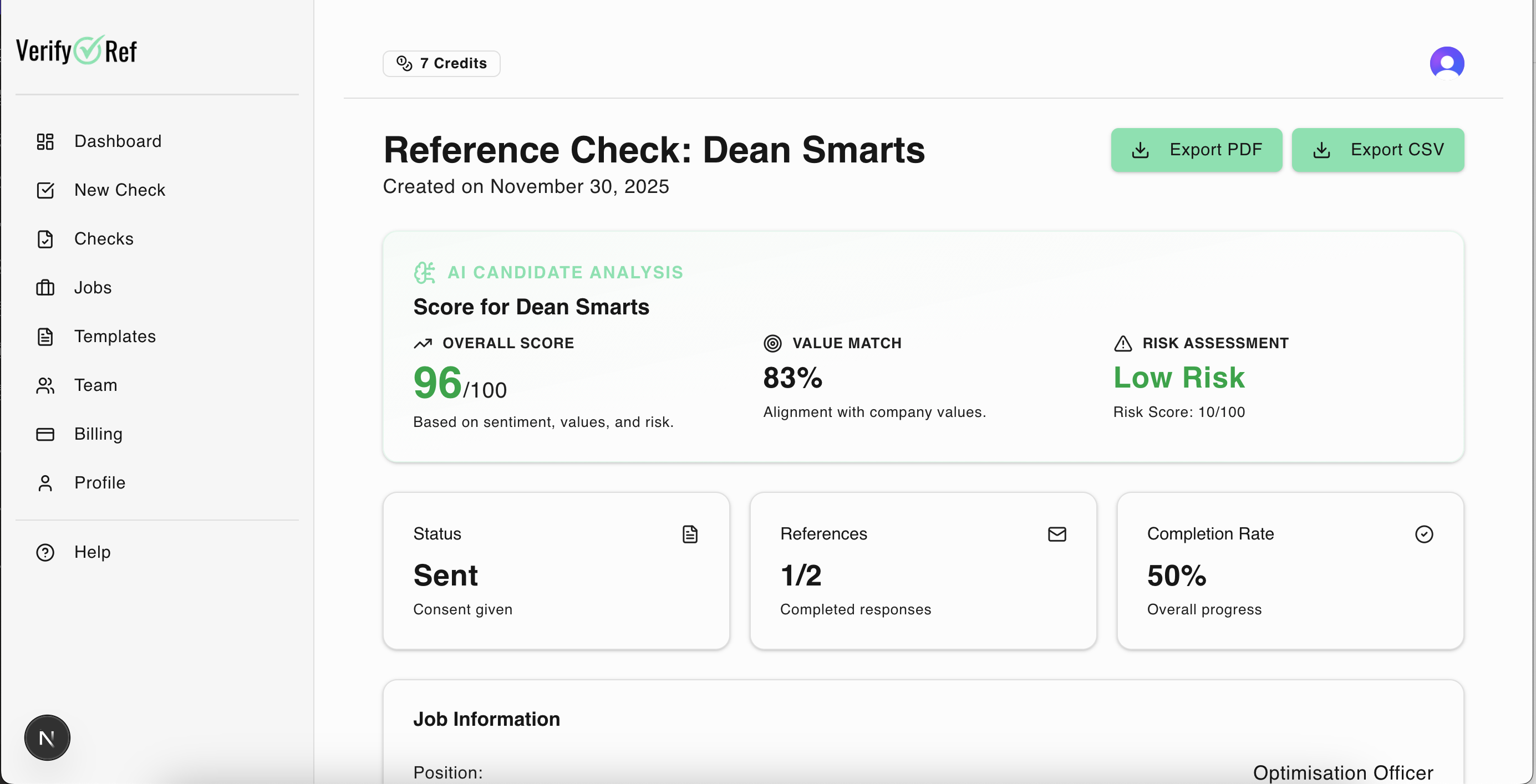Click the user avatar icon top right
The image size is (1536, 784).
[1446, 63]
